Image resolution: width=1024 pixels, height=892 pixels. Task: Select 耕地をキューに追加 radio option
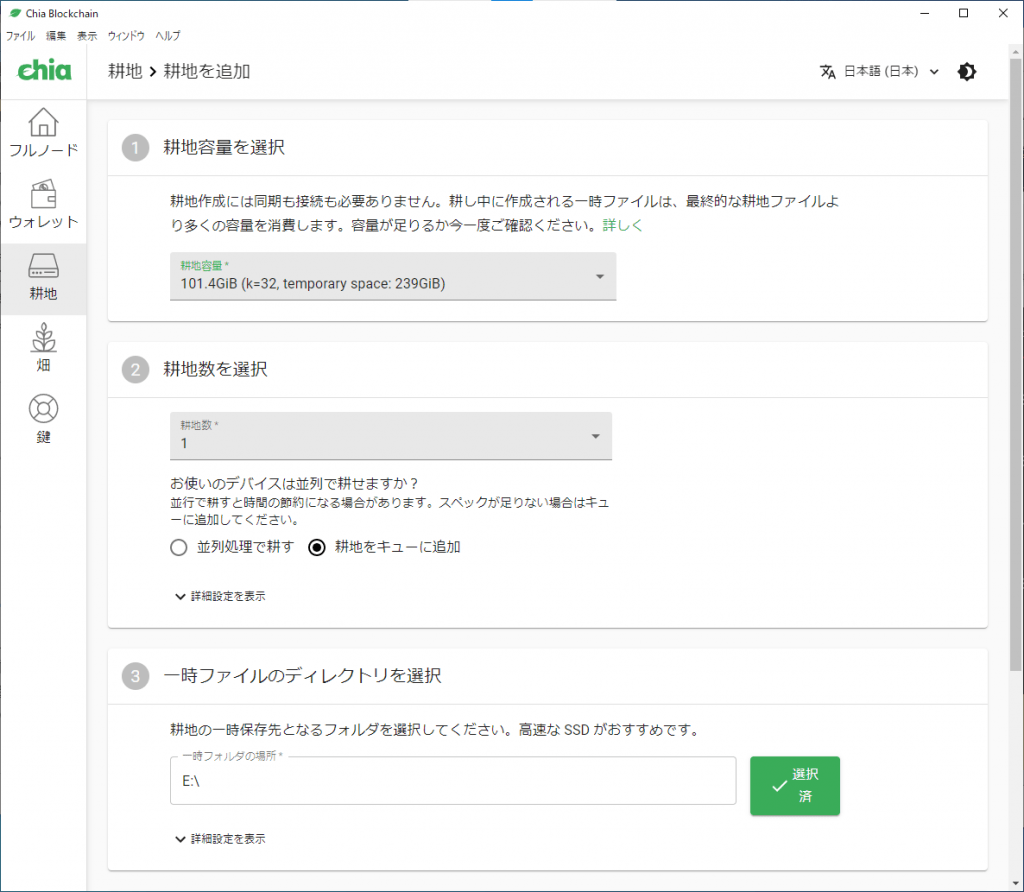[318, 547]
